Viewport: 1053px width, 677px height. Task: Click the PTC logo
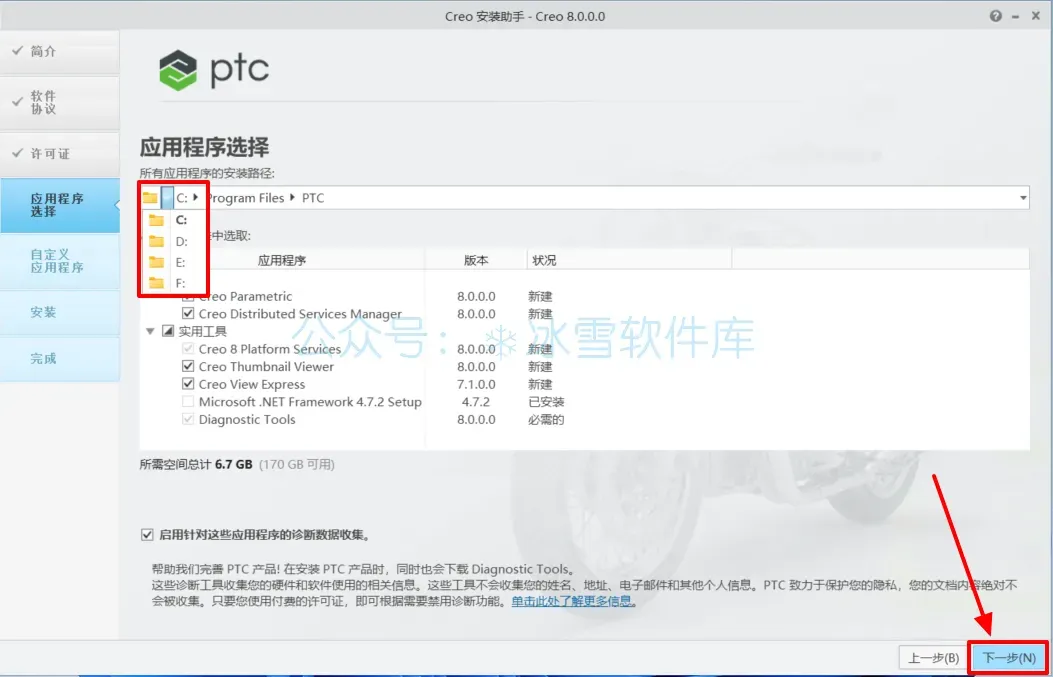tap(214, 69)
